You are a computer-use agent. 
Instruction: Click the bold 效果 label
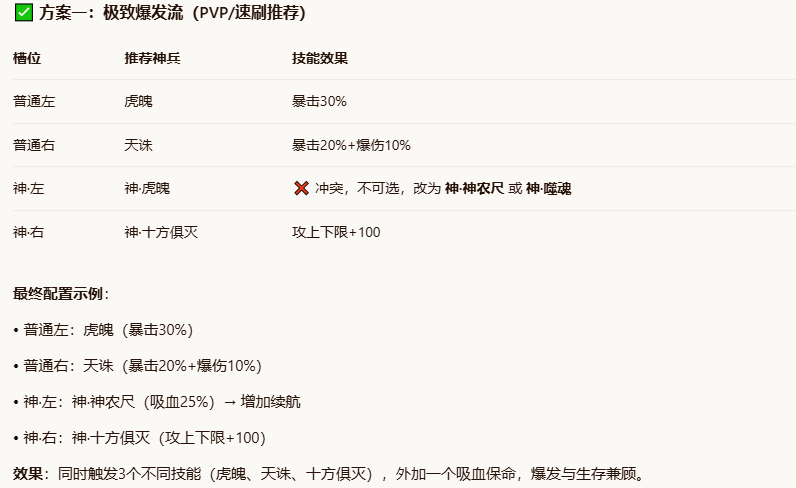pyautogui.click(x=28, y=474)
